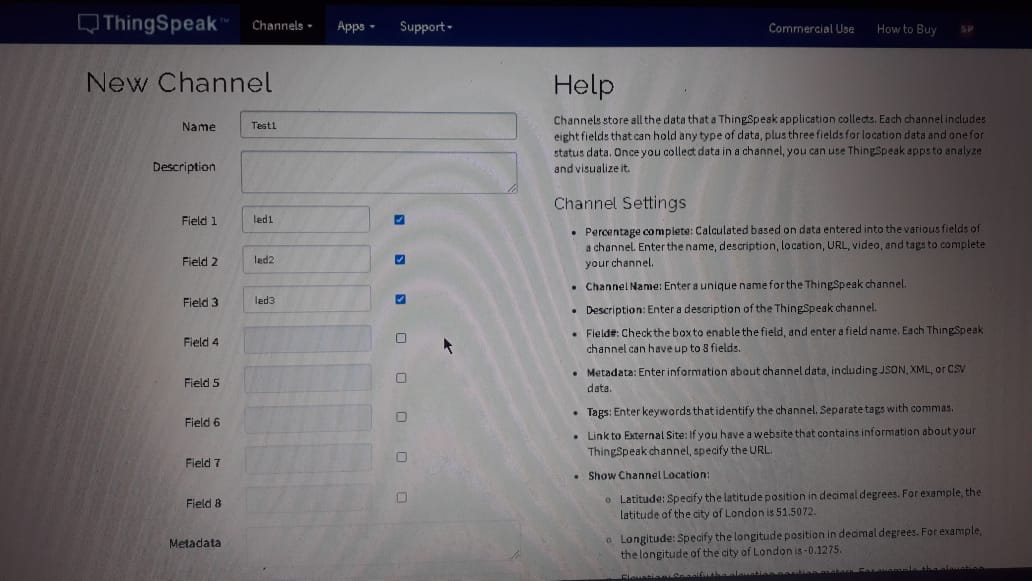Click the 'Show Channel Location:' help term
The width and height of the screenshot is (1032, 581).
(x=649, y=475)
